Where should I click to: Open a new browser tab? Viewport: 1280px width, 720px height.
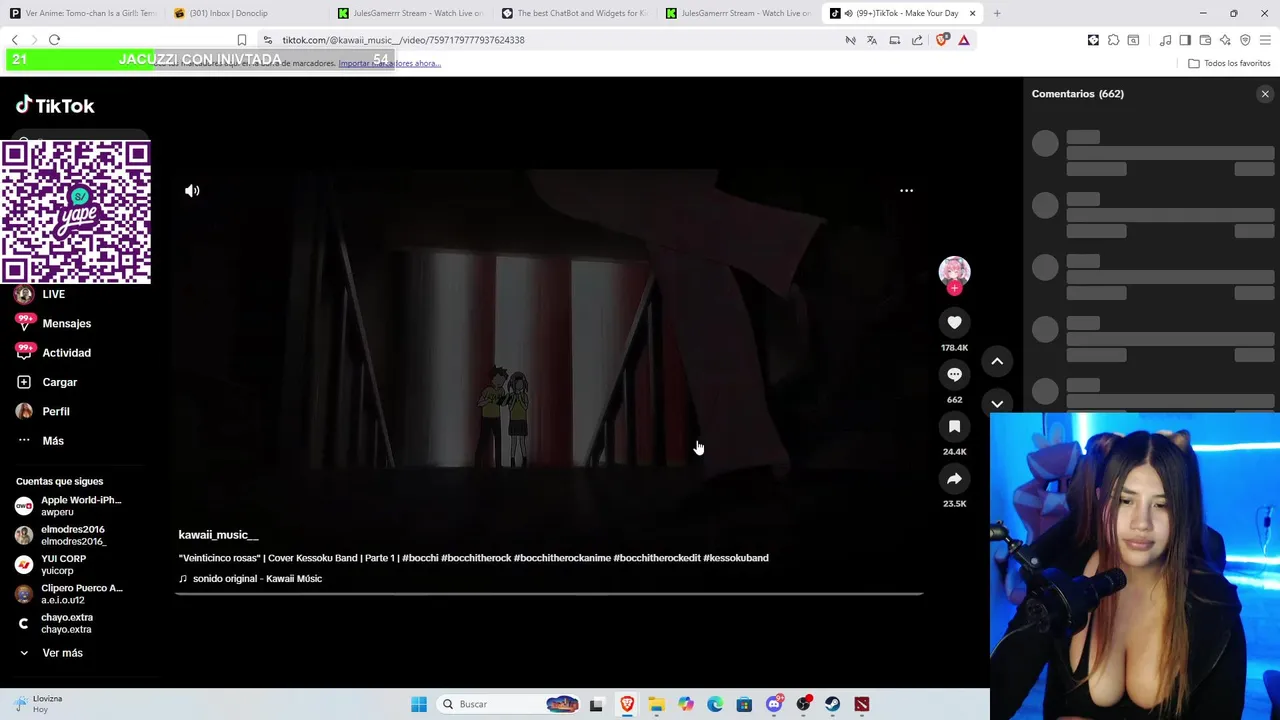point(997,13)
